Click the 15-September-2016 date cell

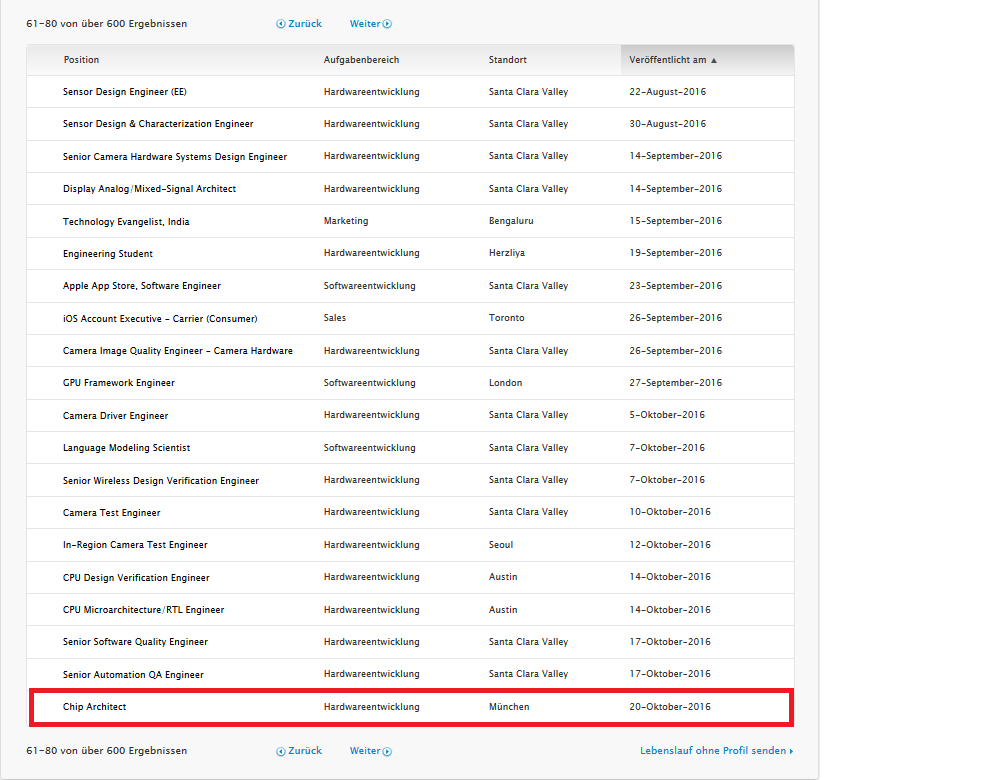676,221
